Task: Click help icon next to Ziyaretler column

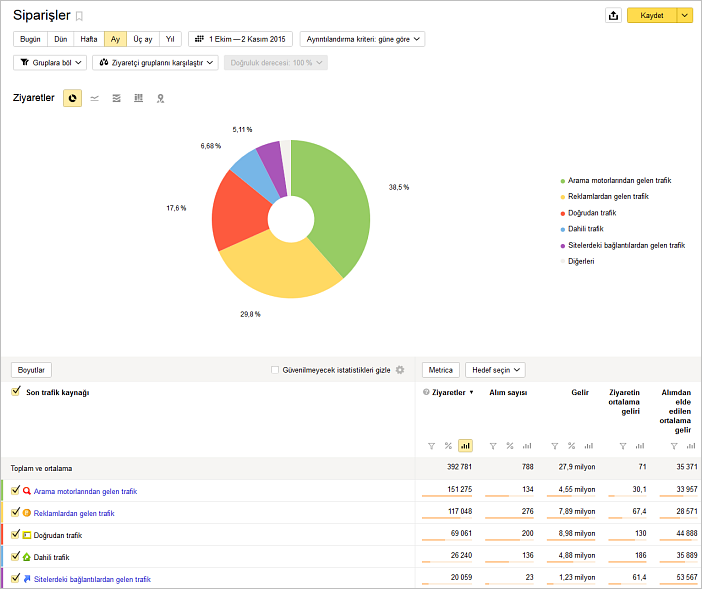Action: (426, 392)
